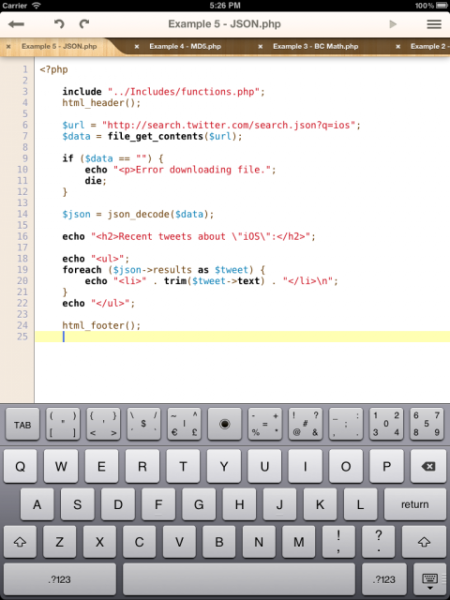Undo the last edit
Screen dimensions: 450x600
coord(59,24)
